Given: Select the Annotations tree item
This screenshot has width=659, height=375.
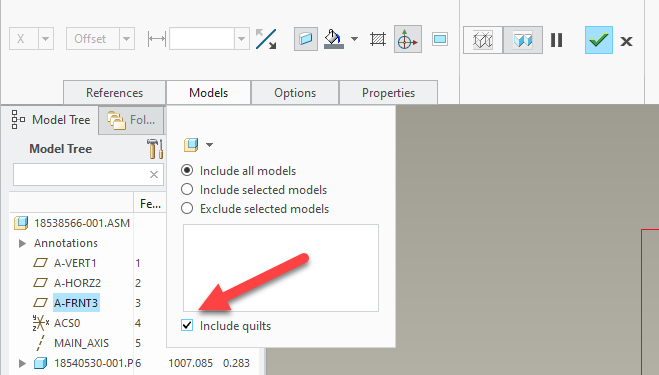Looking at the screenshot, I should [x=66, y=243].
